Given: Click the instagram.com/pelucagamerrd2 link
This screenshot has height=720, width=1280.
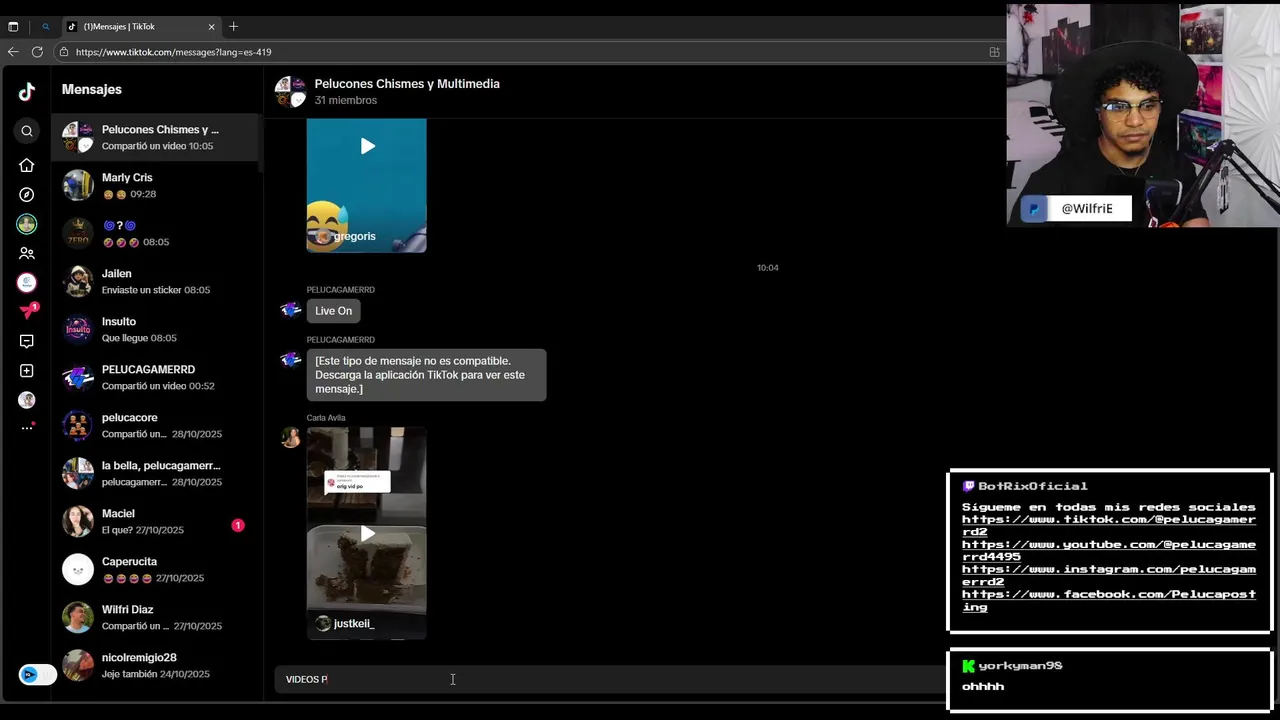Looking at the screenshot, I should [x=1109, y=576].
